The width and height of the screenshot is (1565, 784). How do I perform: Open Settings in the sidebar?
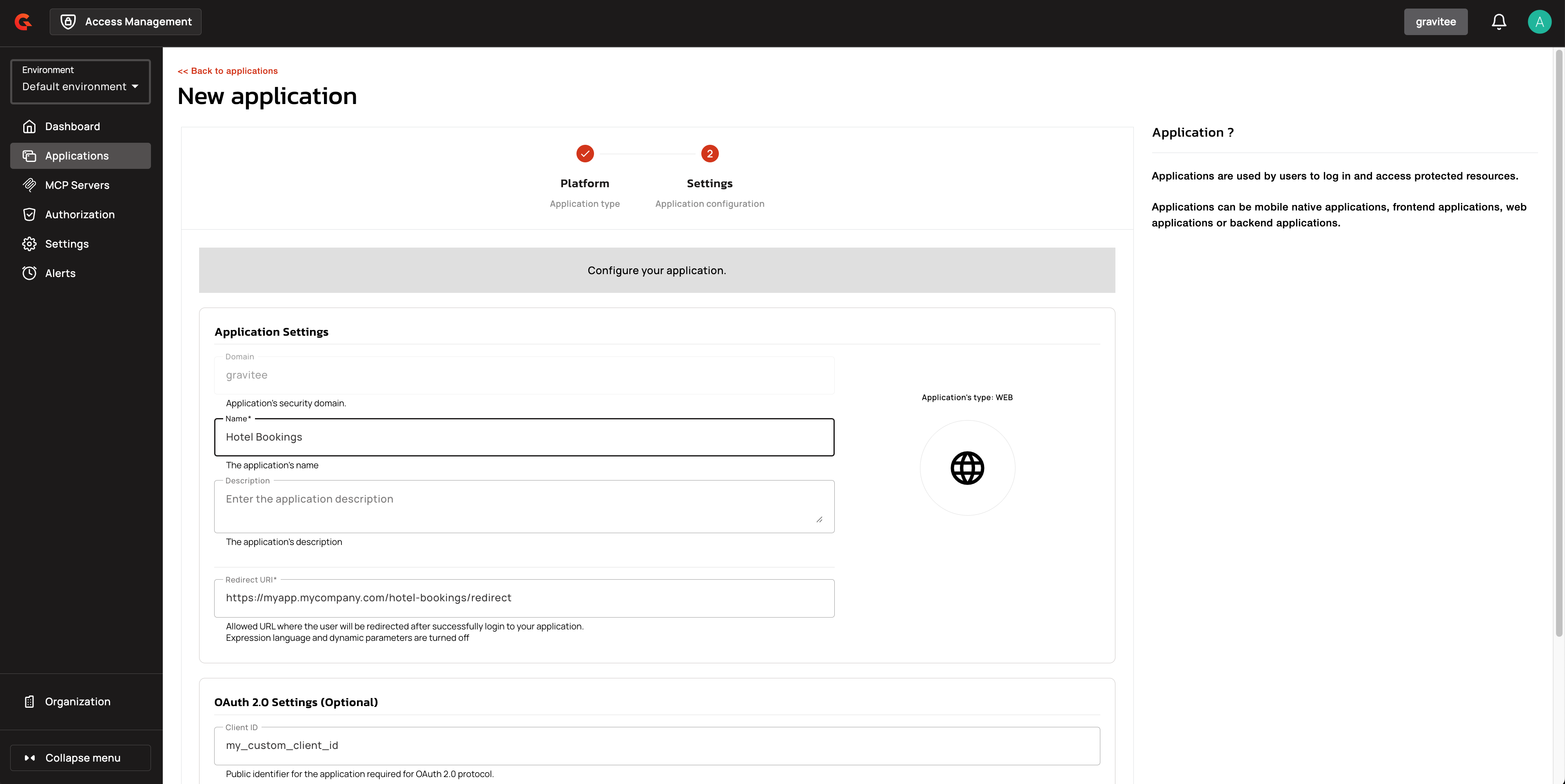pos(67,244)
